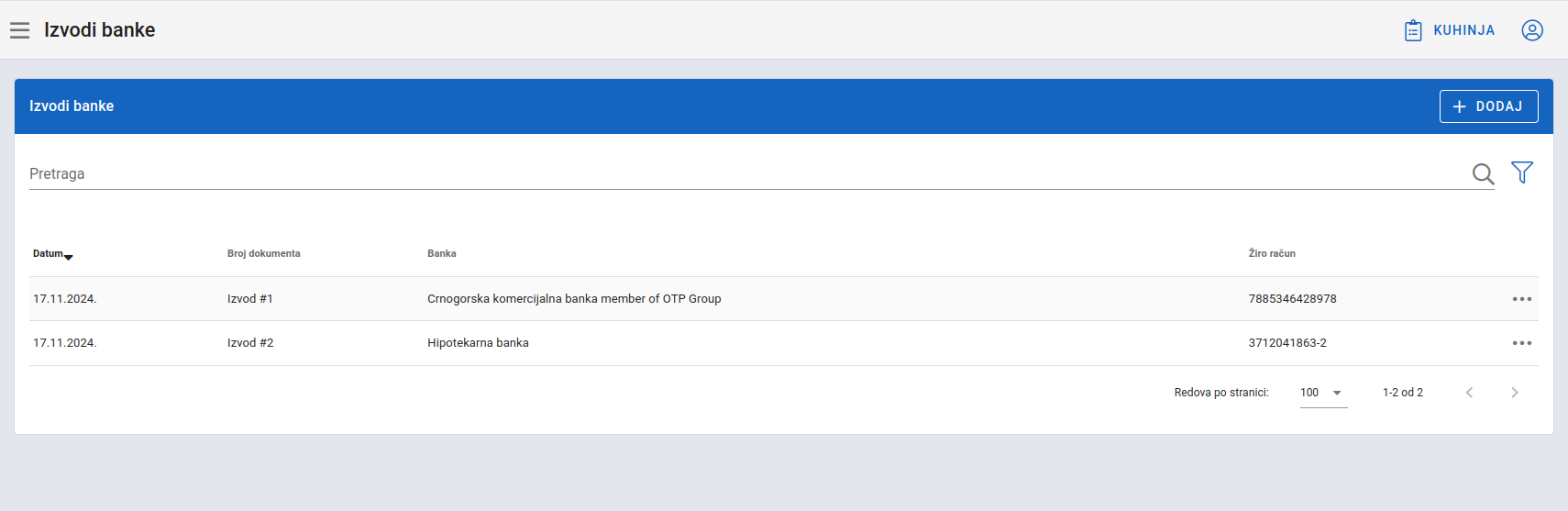Click the search magnifier icon

[x=1482, y=173]
